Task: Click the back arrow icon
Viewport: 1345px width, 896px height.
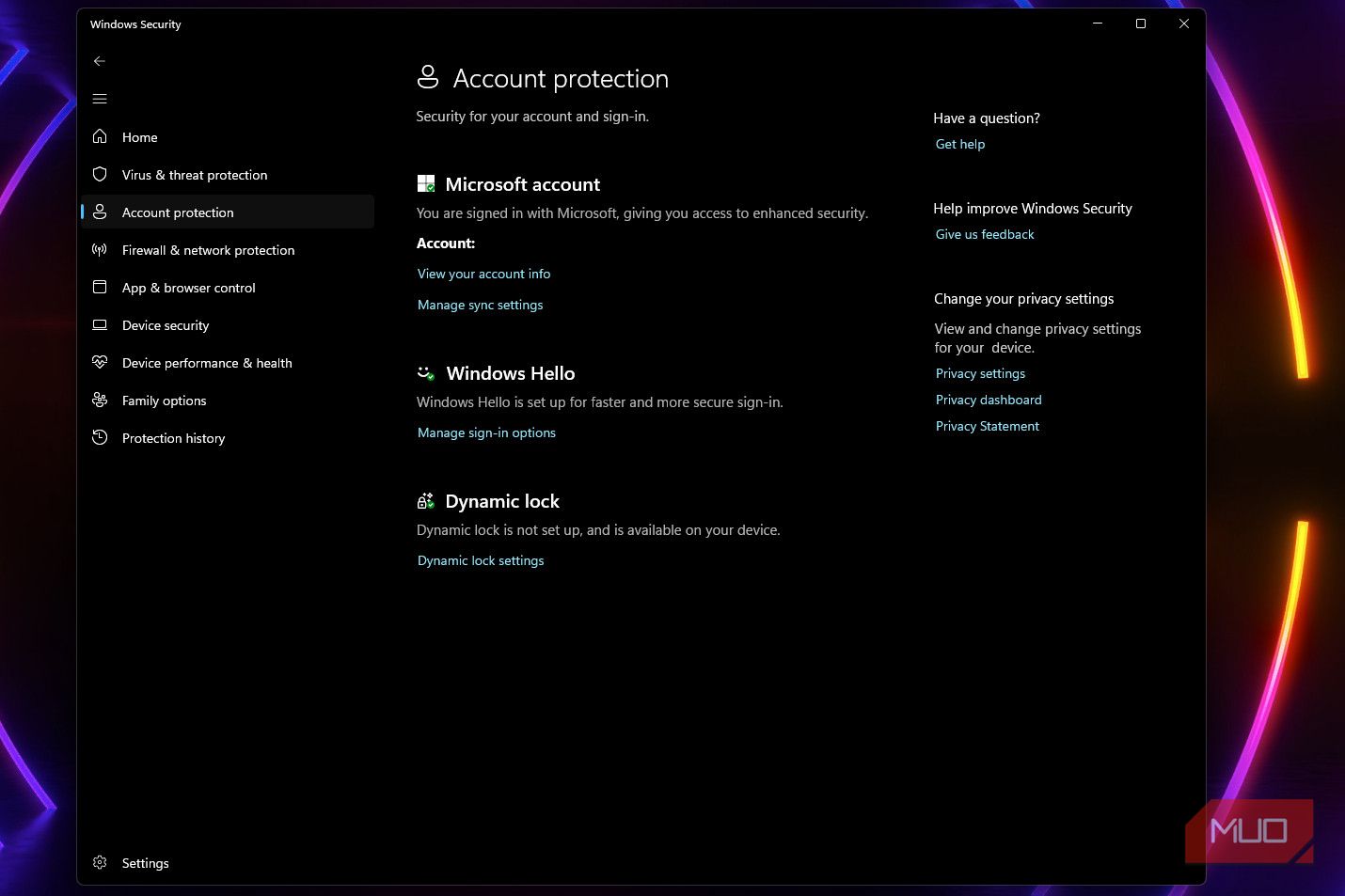Action: tap(100, 61)
